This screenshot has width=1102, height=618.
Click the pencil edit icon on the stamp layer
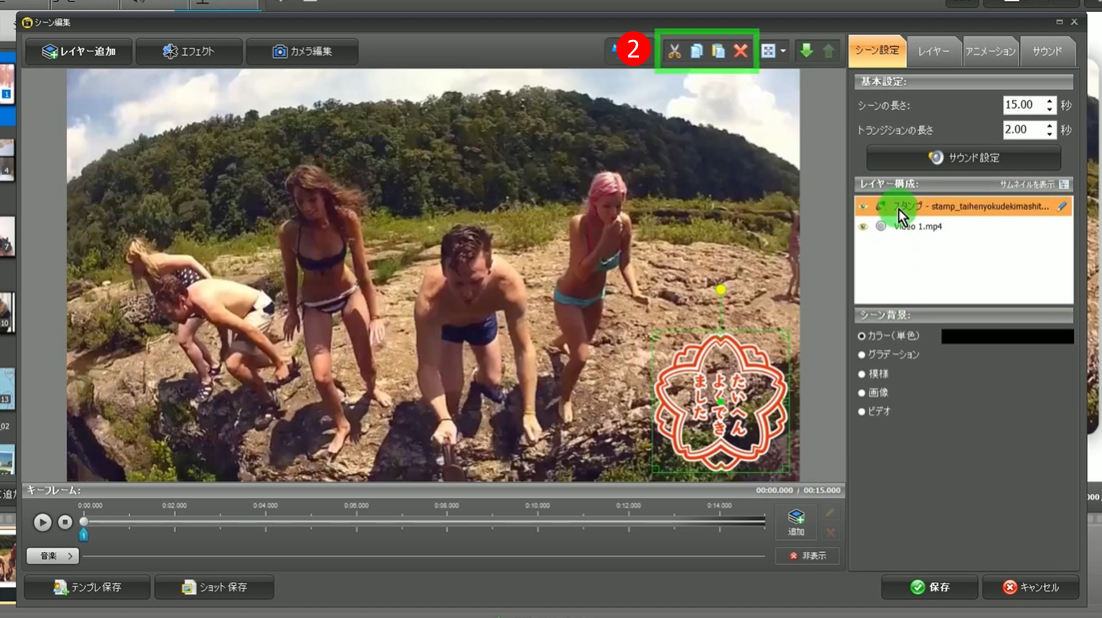point(1062,206)
